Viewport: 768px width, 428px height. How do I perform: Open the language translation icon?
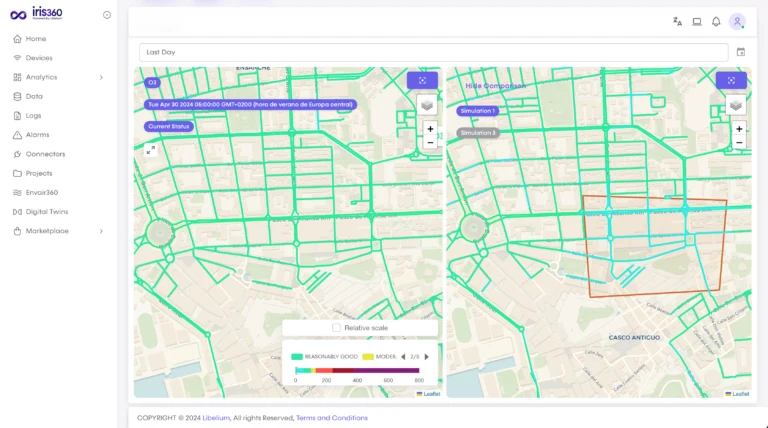click(x=677, y=22)
